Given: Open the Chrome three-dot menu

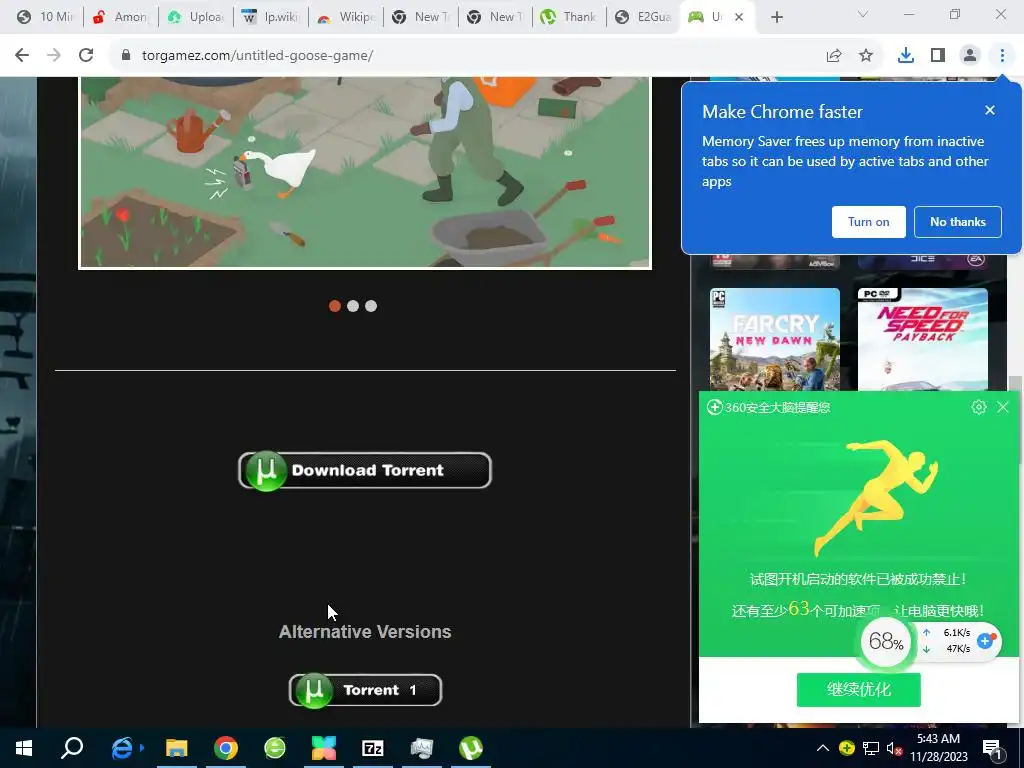Looking at the screenshot, I should (x=1002, y=56).
